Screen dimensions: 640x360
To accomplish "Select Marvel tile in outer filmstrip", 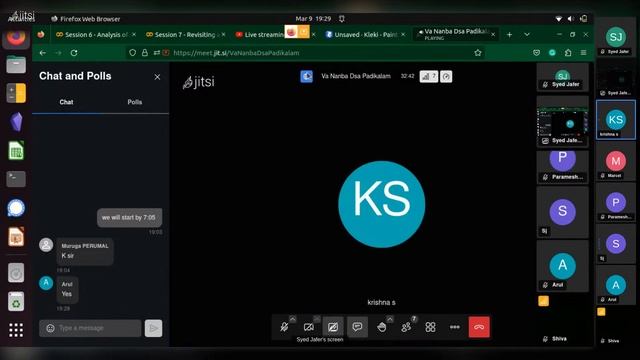I will (x=616, y=162).
